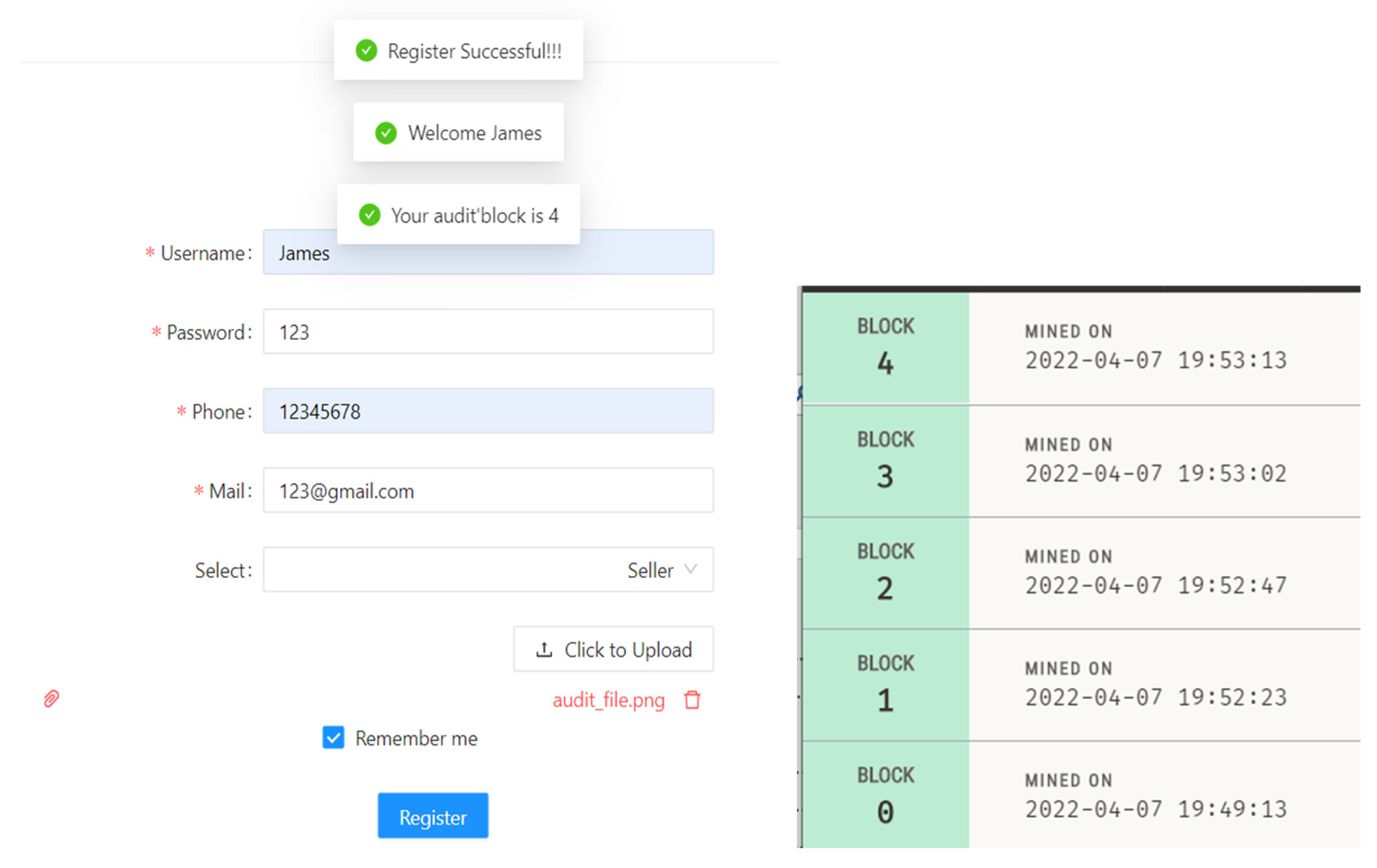Submit the form with Register button
Viewport: 1377px width, 868px height.
click(433, 816)
